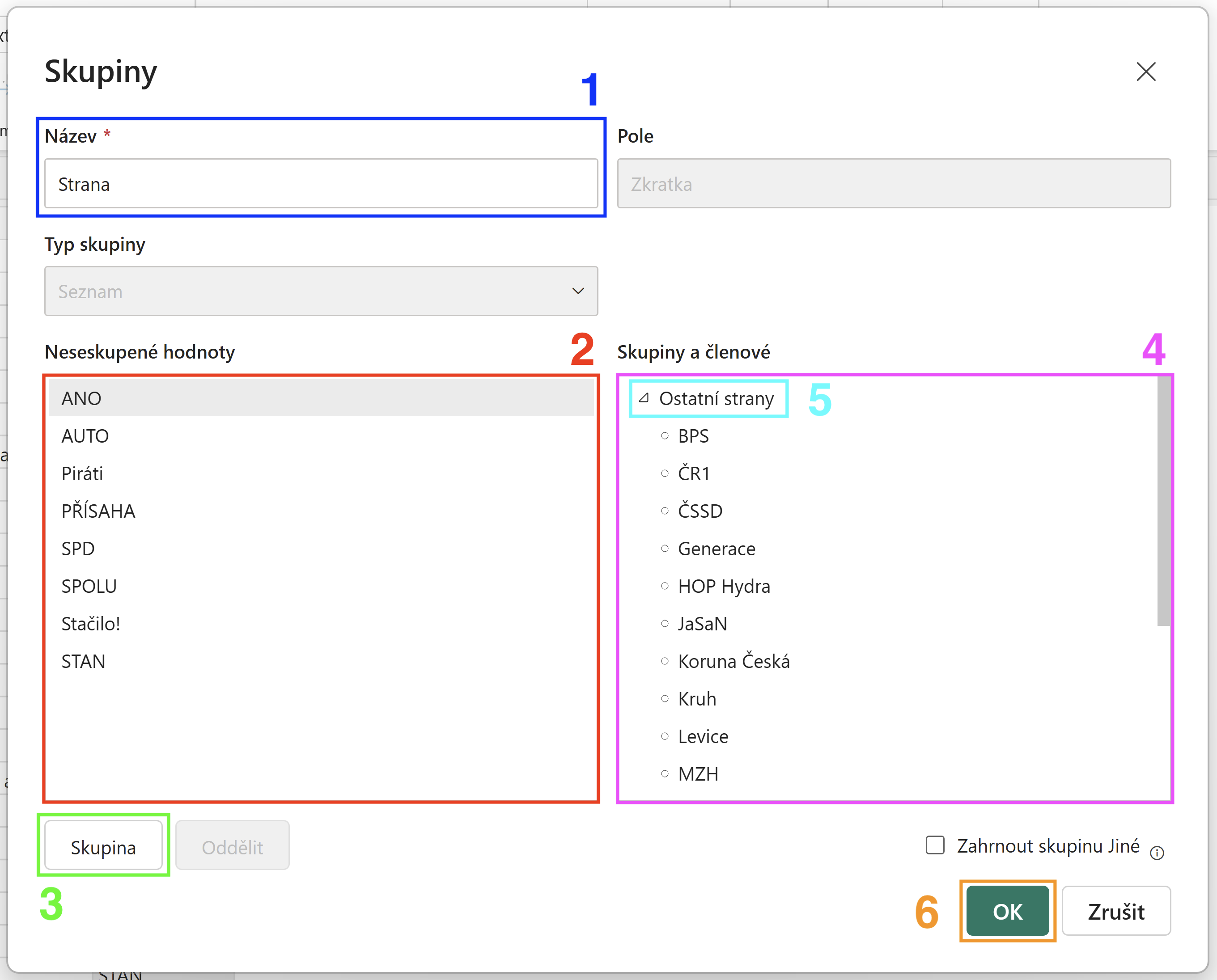Select ANO in ungrouped values
Image resolution: width=1217 pixels, height=980 pixels.
(x=321, y=398)
